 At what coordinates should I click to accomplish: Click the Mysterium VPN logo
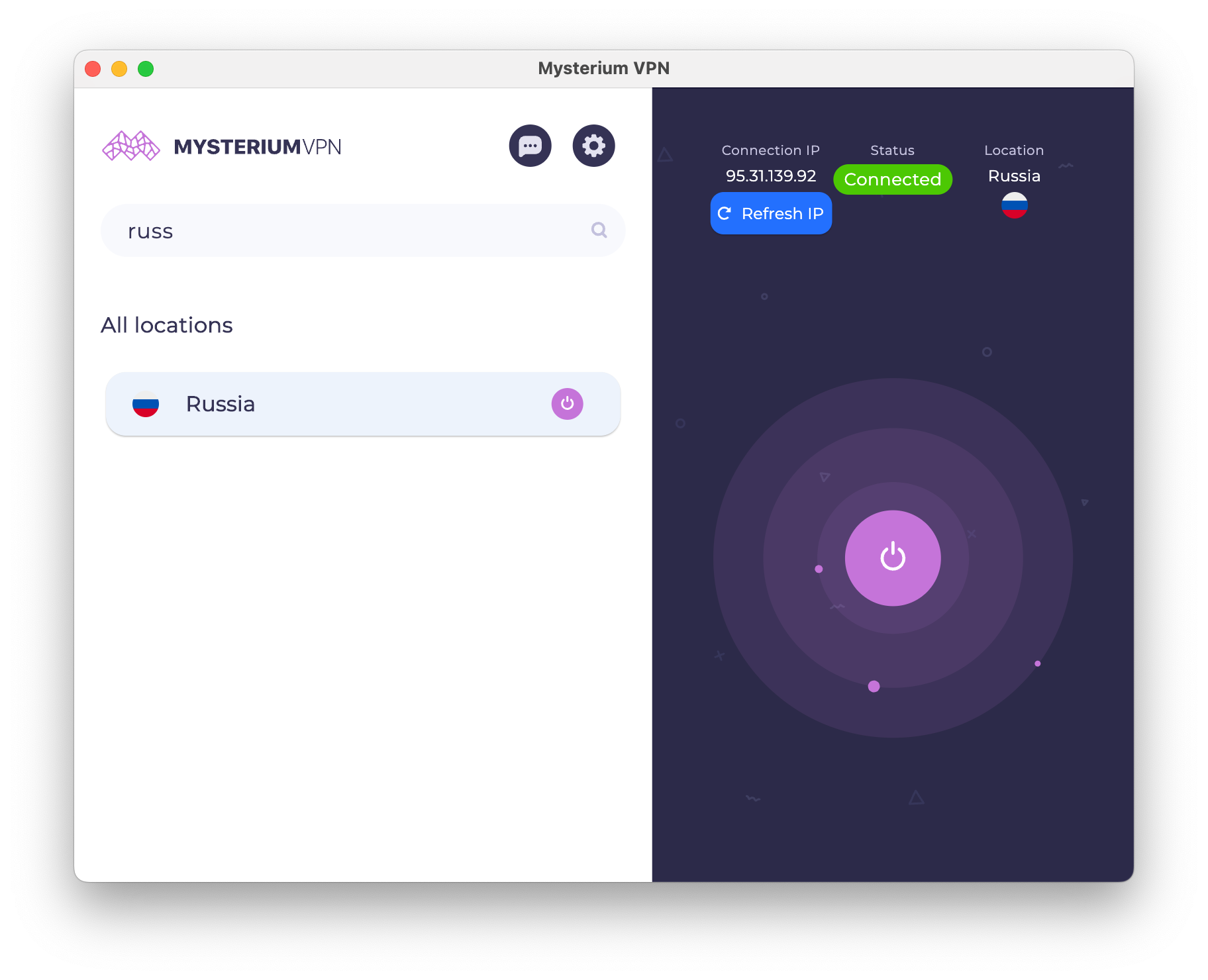point(222,146)
